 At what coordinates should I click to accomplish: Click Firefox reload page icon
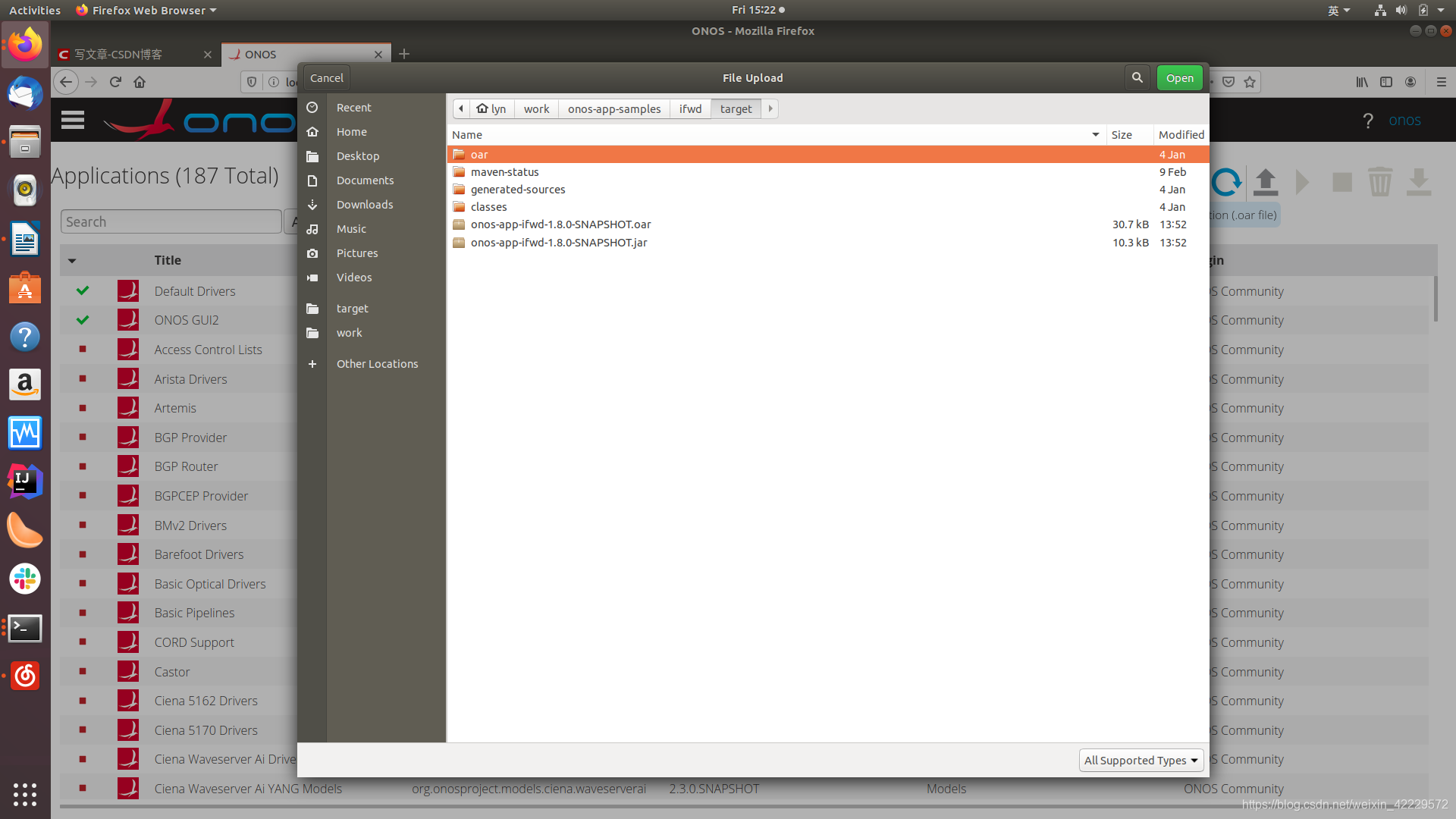coord(115,82)
